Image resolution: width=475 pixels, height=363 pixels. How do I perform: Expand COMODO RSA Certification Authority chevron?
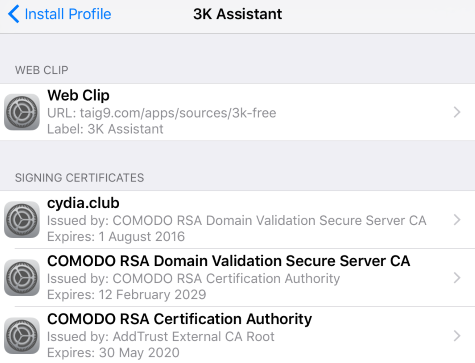[457, 336]
